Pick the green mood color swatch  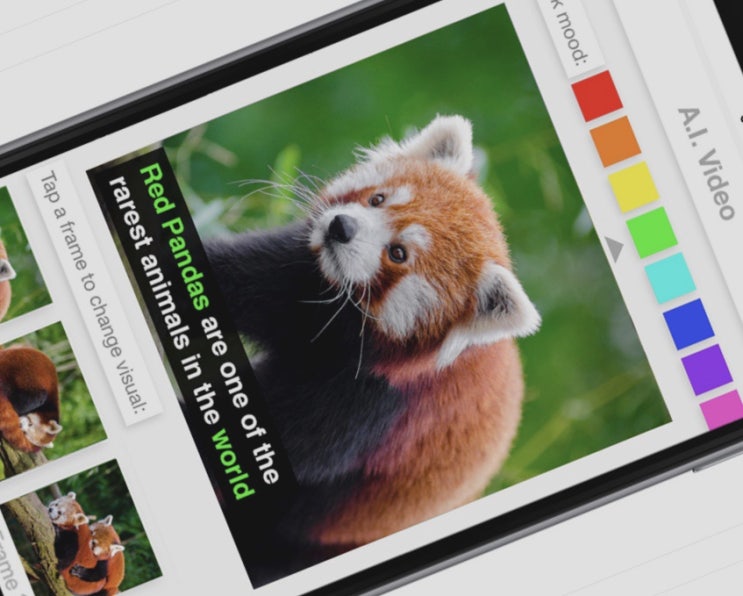point(652,233)
